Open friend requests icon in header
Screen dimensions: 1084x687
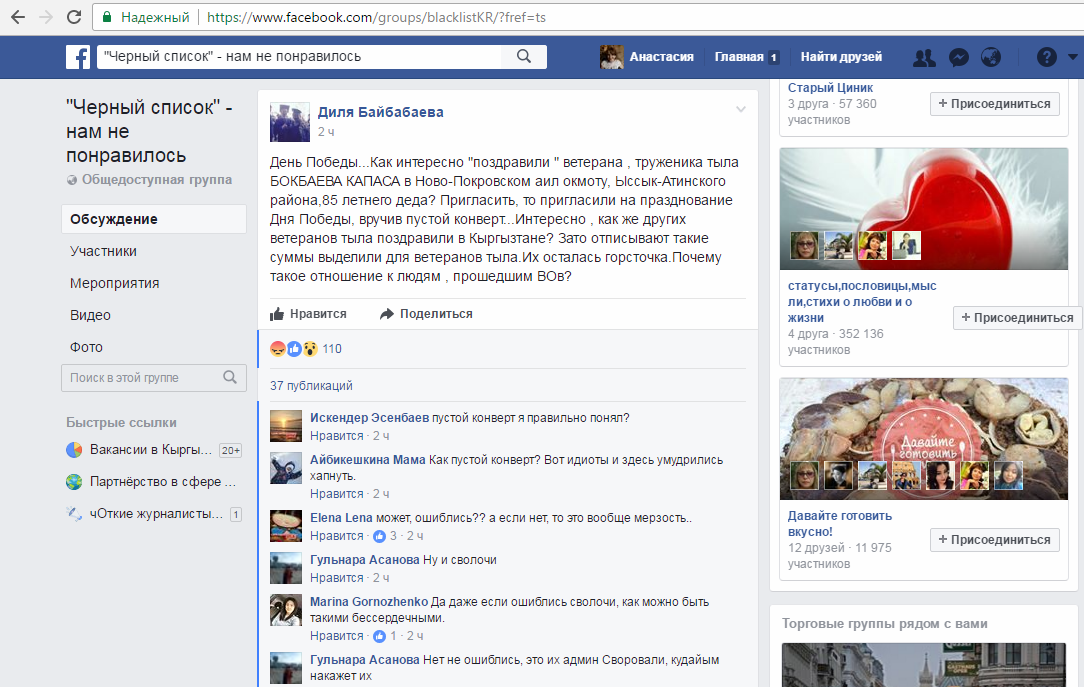[x=924, y=57]
